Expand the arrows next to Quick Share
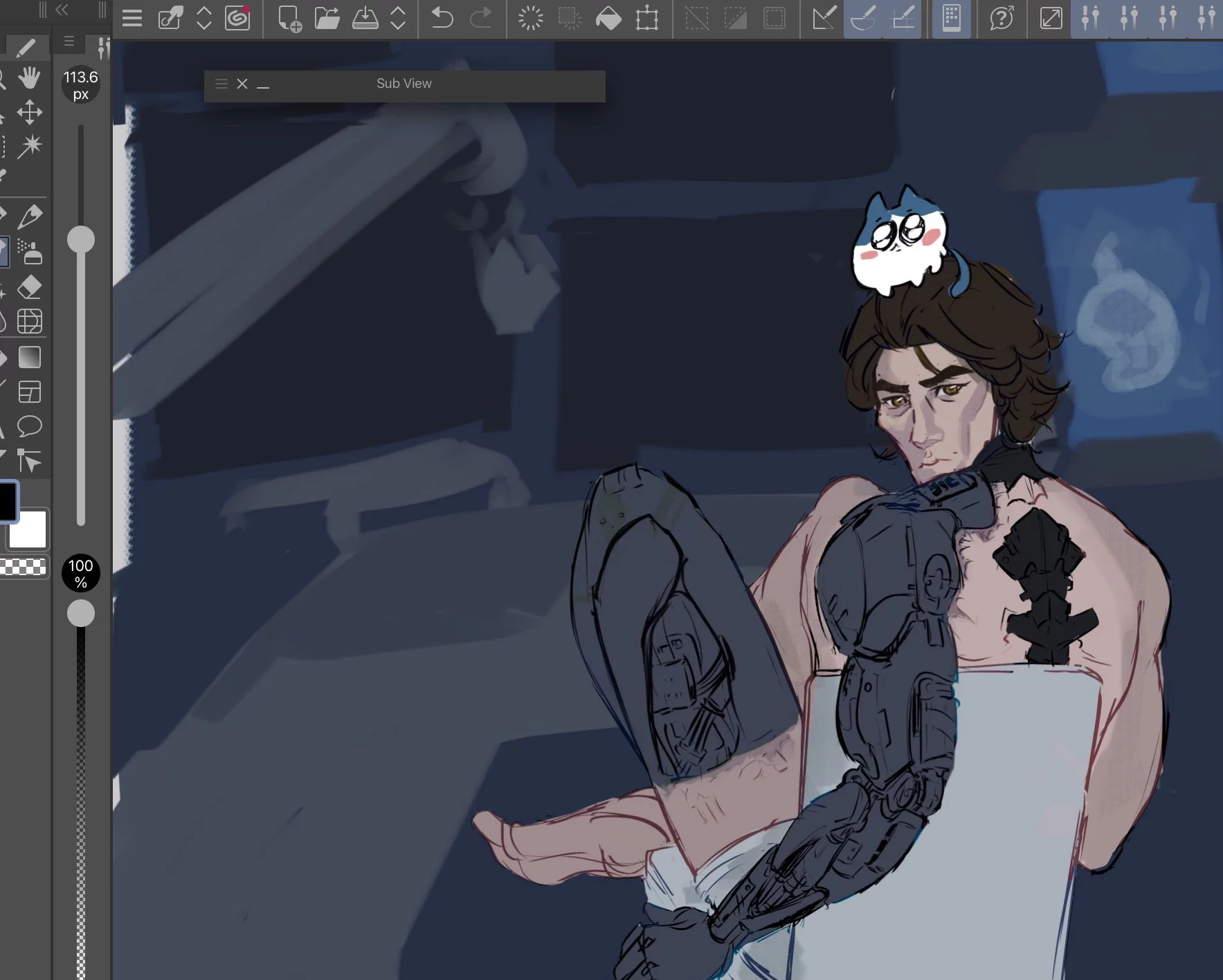Image resolution: width=1223 pixels, height=980 pixels. (x=203, y=18)
